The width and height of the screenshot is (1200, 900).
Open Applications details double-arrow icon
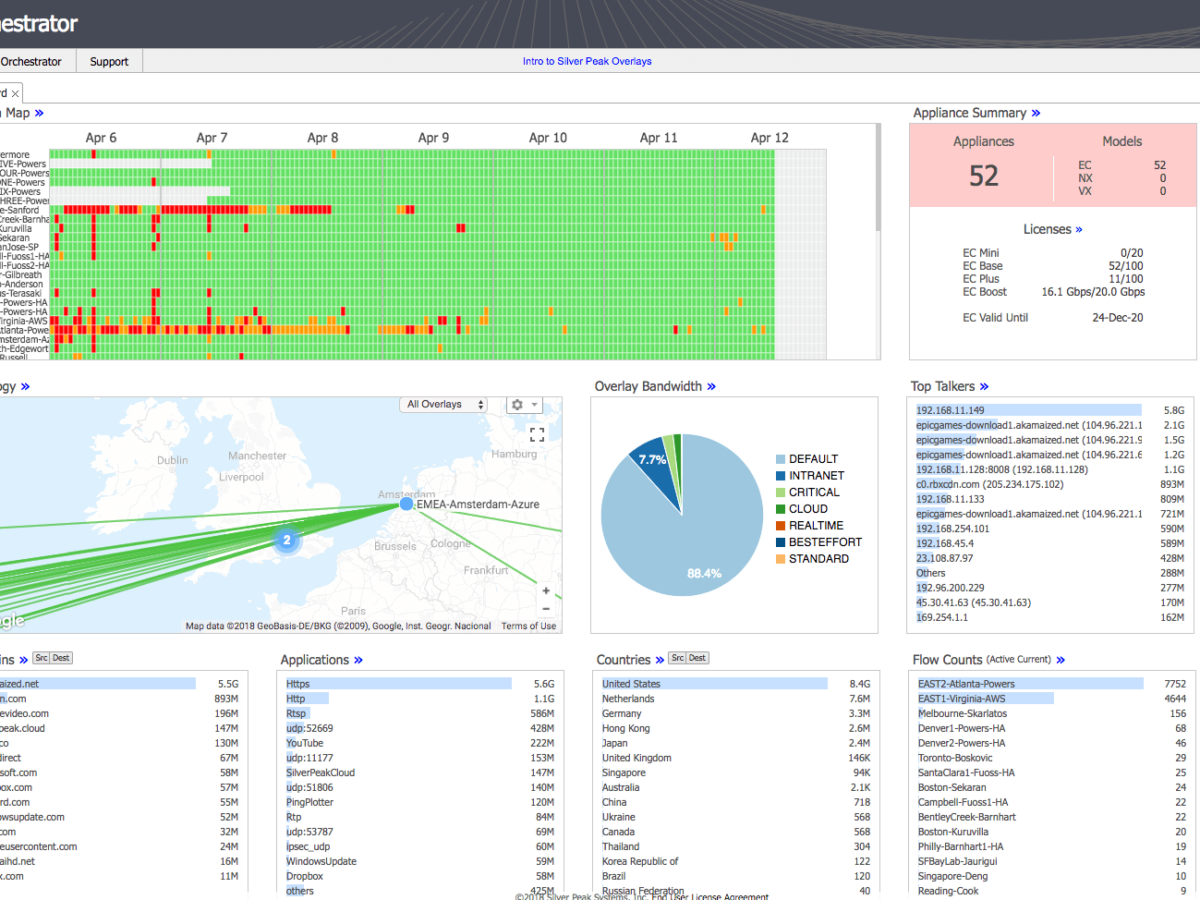point(358,660)
